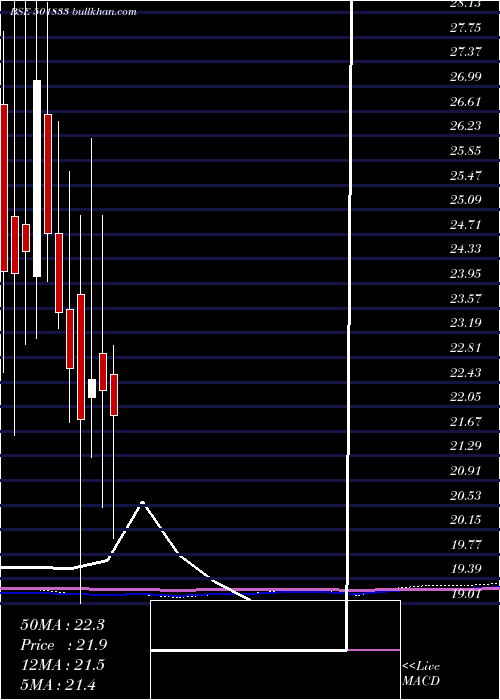
Task: Click the 20.15 price axis label
Action: click(x=465, y=520)
